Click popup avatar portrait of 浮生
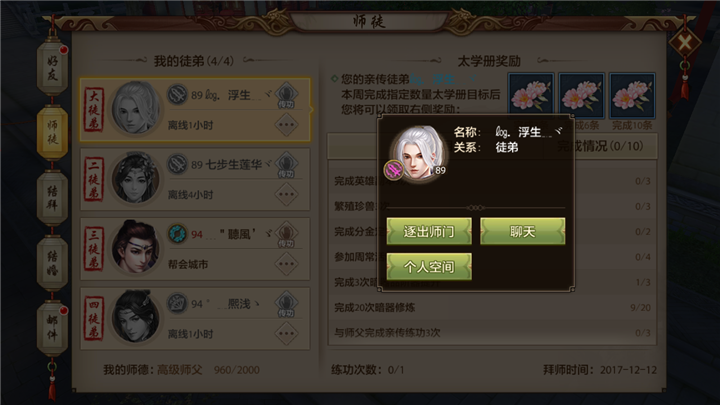Screen dimensions: 720x405 pos(417,153)
